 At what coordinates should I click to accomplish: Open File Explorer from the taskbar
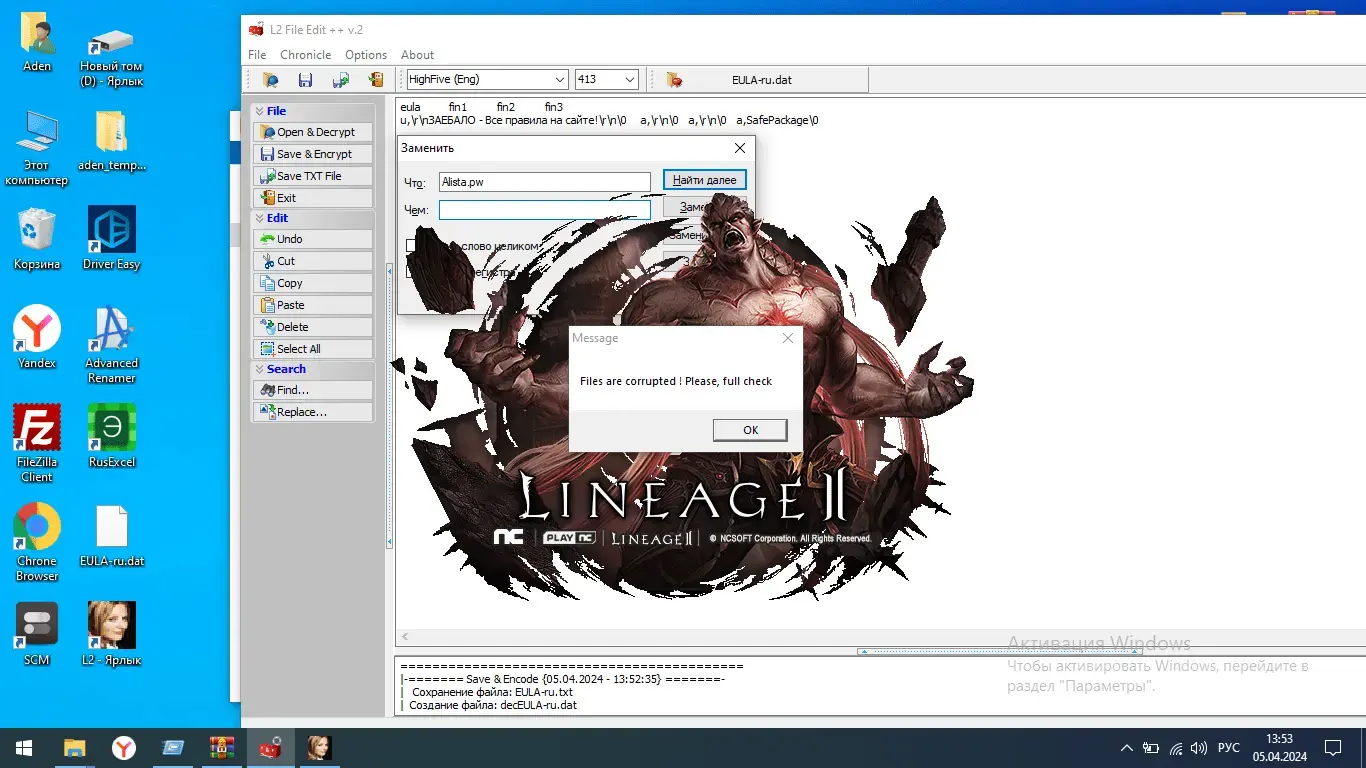[74, 748]
